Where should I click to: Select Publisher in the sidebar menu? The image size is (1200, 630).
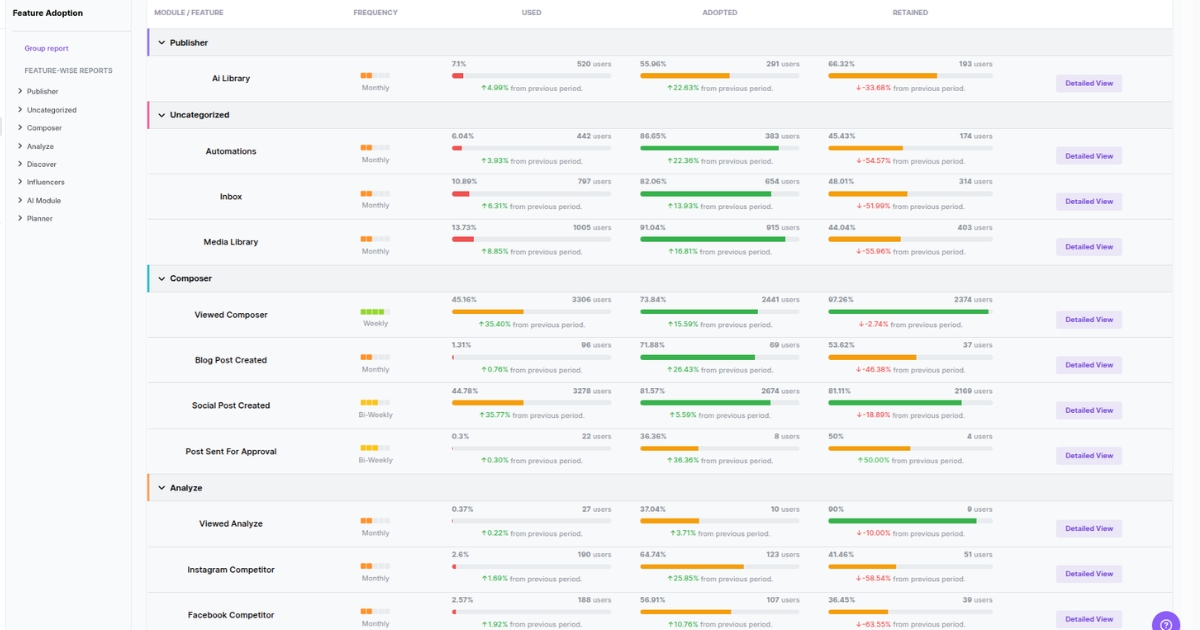pos(38,90)
